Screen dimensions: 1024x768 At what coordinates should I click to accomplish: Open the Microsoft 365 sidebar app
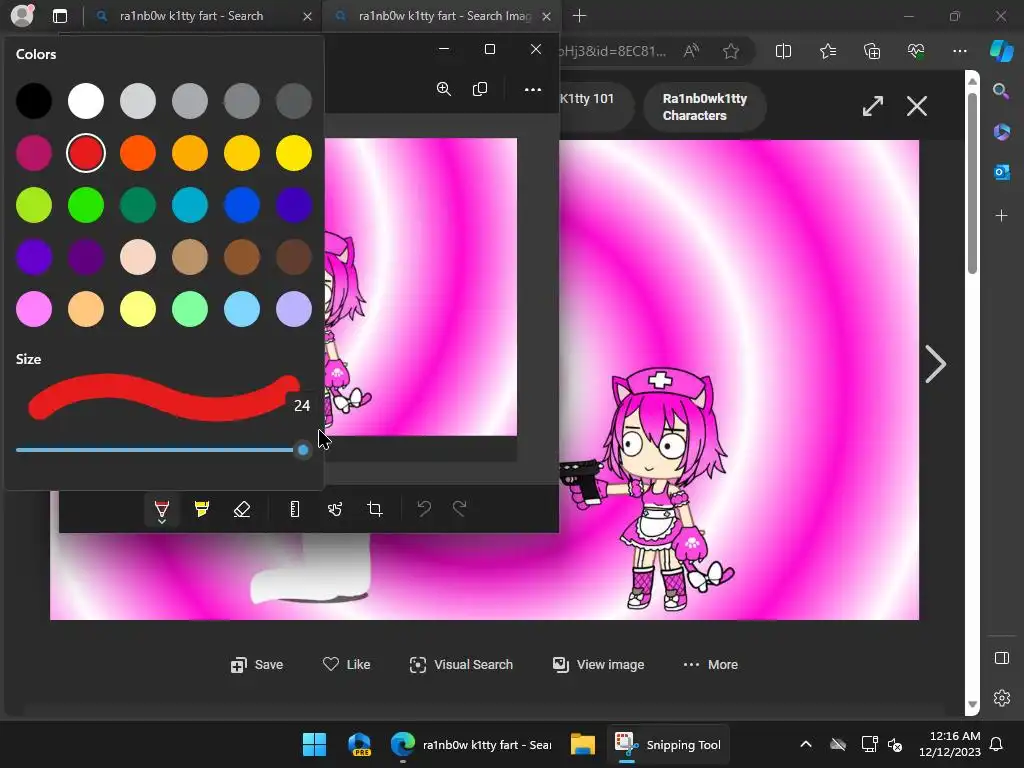pos(1001,131)
